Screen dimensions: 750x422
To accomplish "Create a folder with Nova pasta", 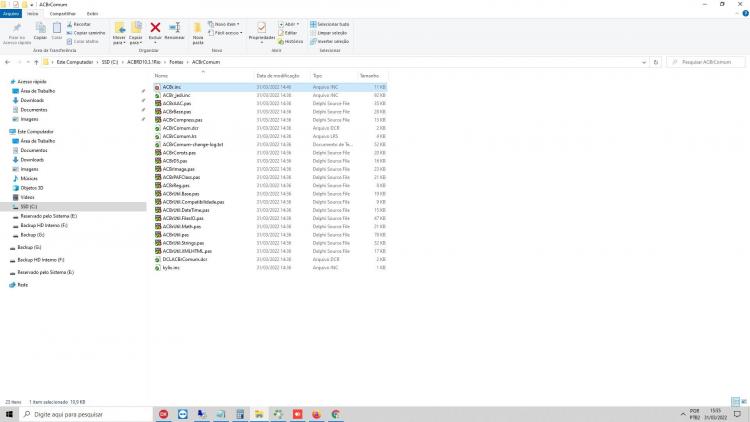I will pos(198,33).
